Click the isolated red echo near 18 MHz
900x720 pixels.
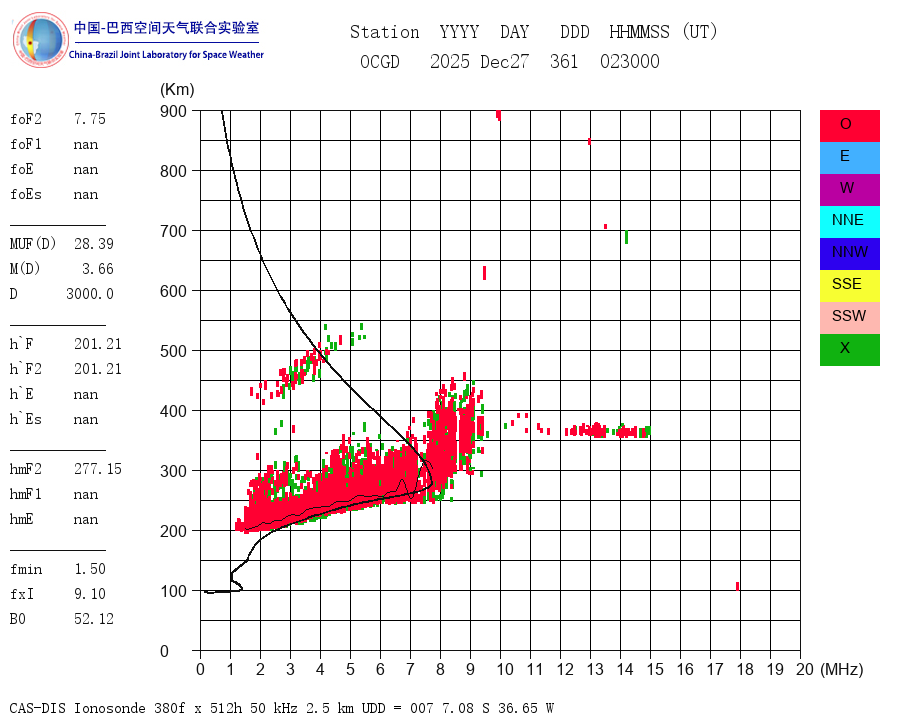click(738, 586)
